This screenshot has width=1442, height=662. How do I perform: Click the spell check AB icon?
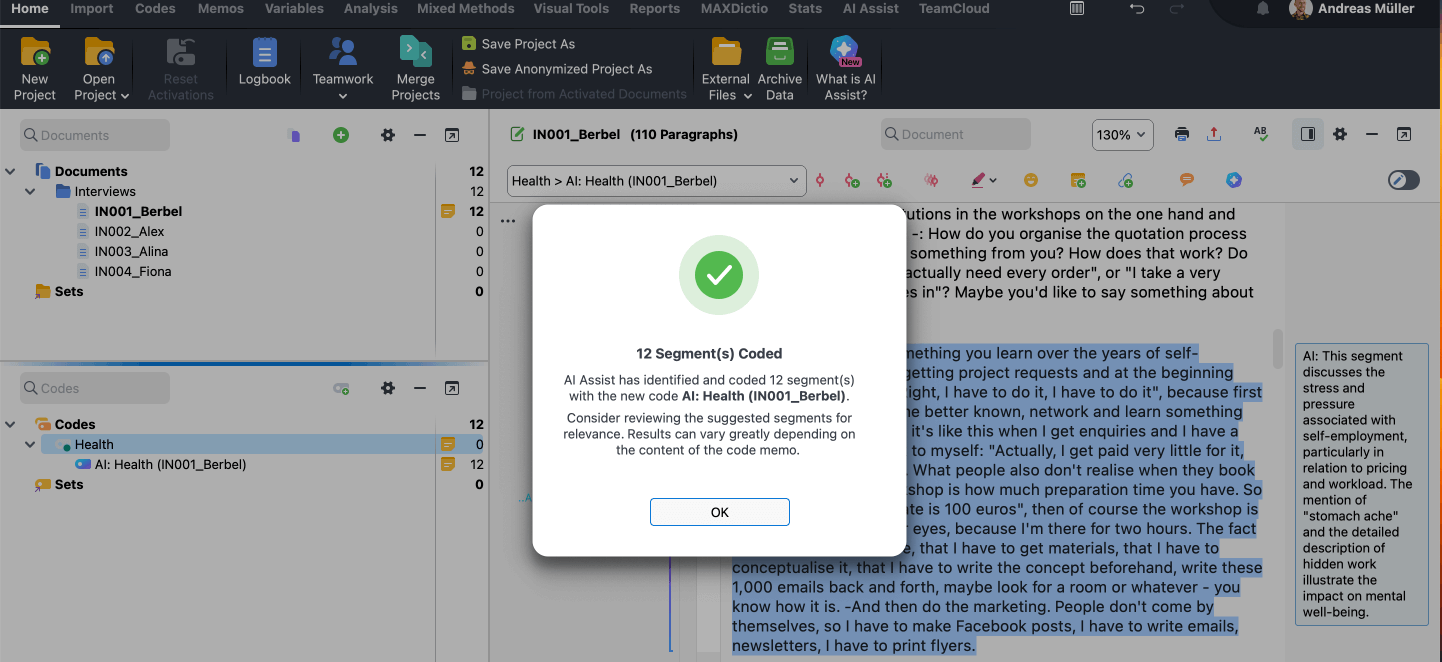(x=1261, y=134)
